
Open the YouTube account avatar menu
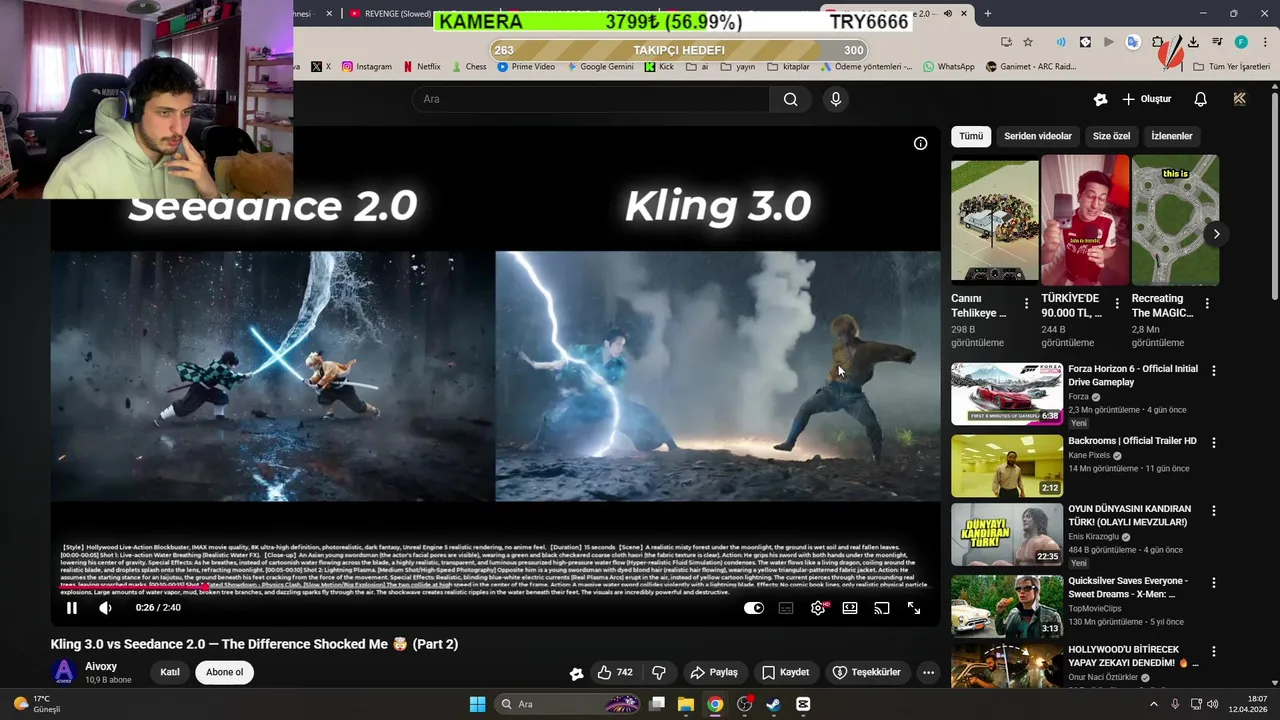pos(1240,99)
